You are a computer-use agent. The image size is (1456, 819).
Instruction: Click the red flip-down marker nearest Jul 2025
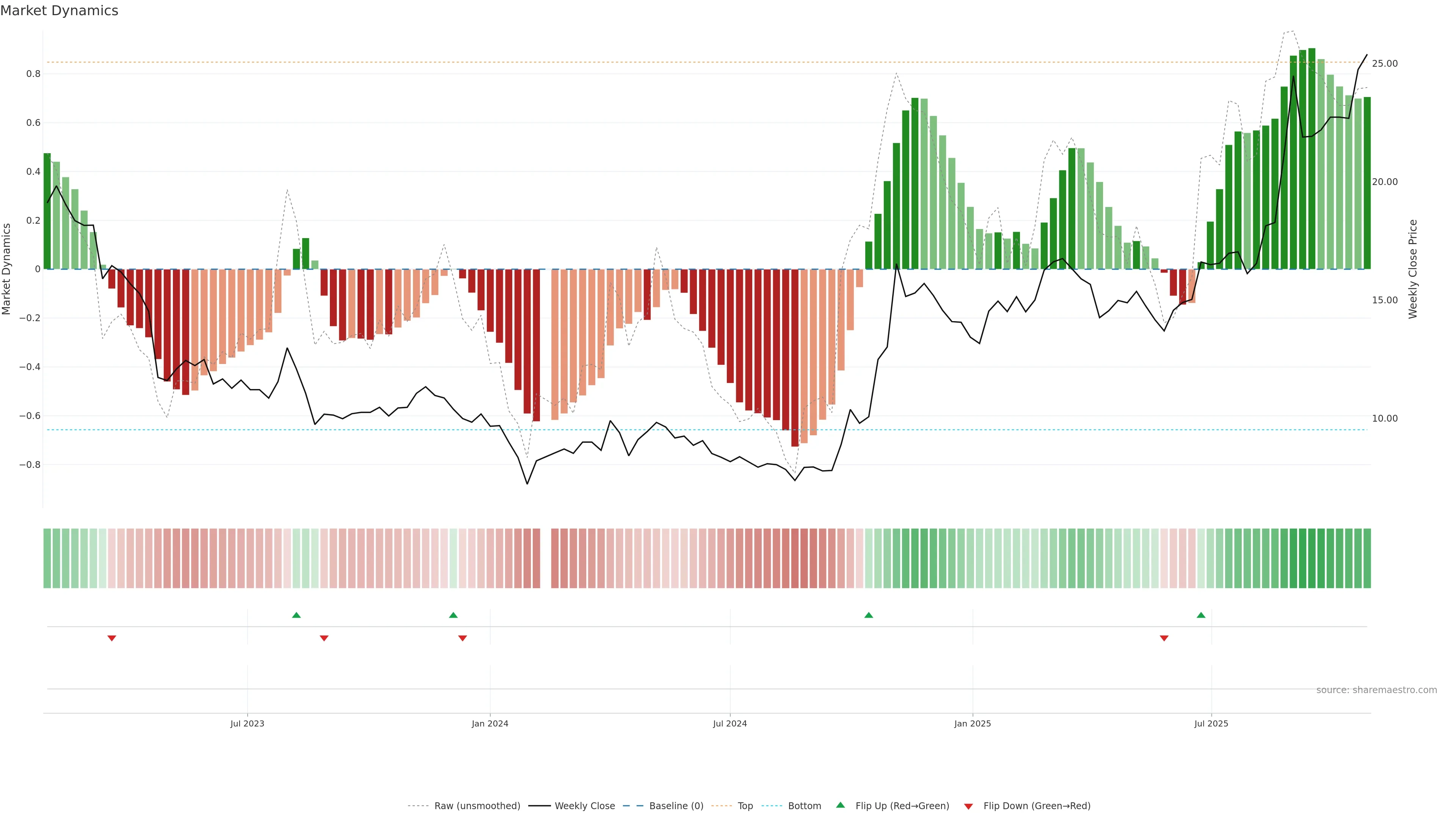[x=1164, y=638]
